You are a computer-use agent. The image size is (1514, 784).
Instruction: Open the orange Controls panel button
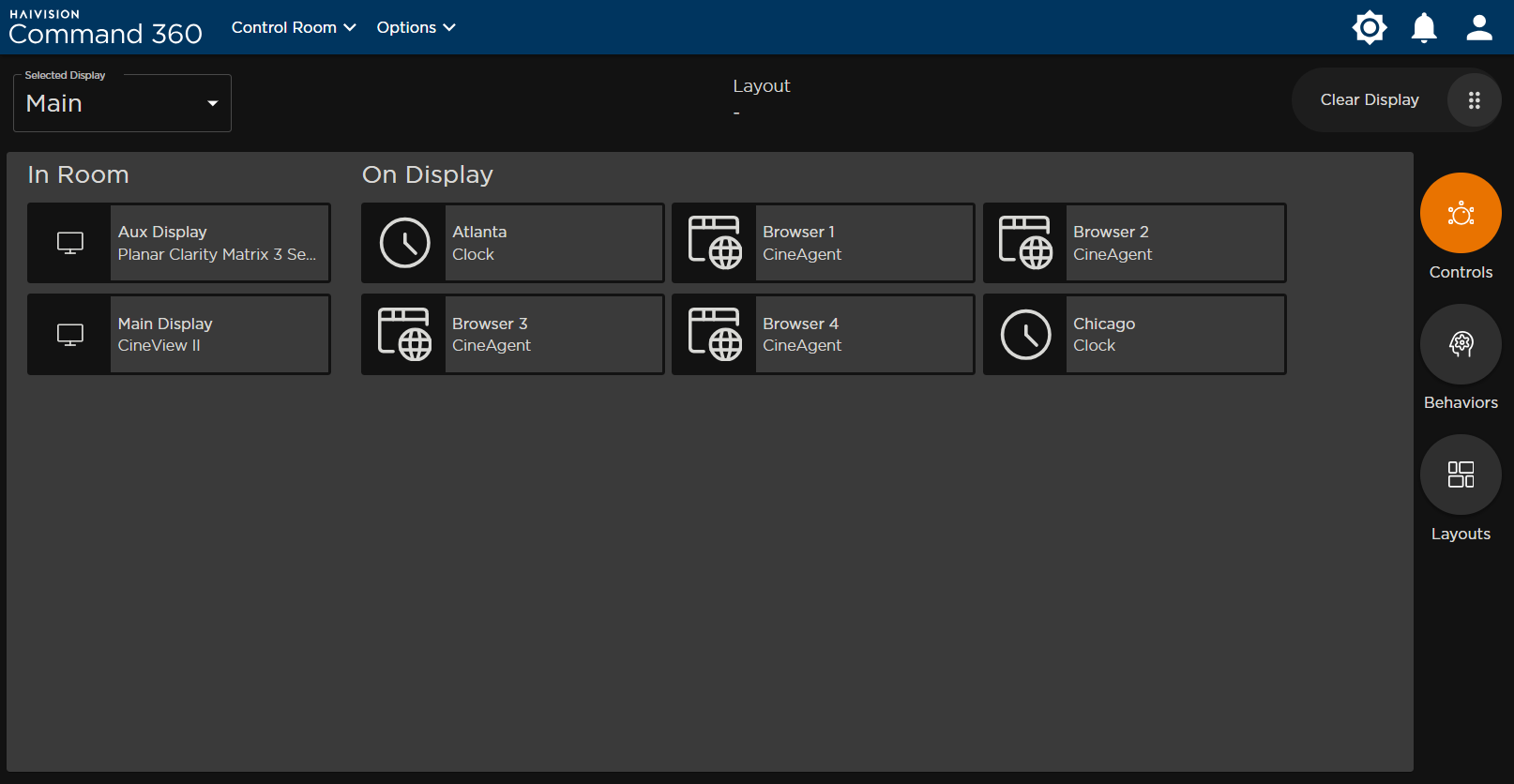(x=1461, y=213)
